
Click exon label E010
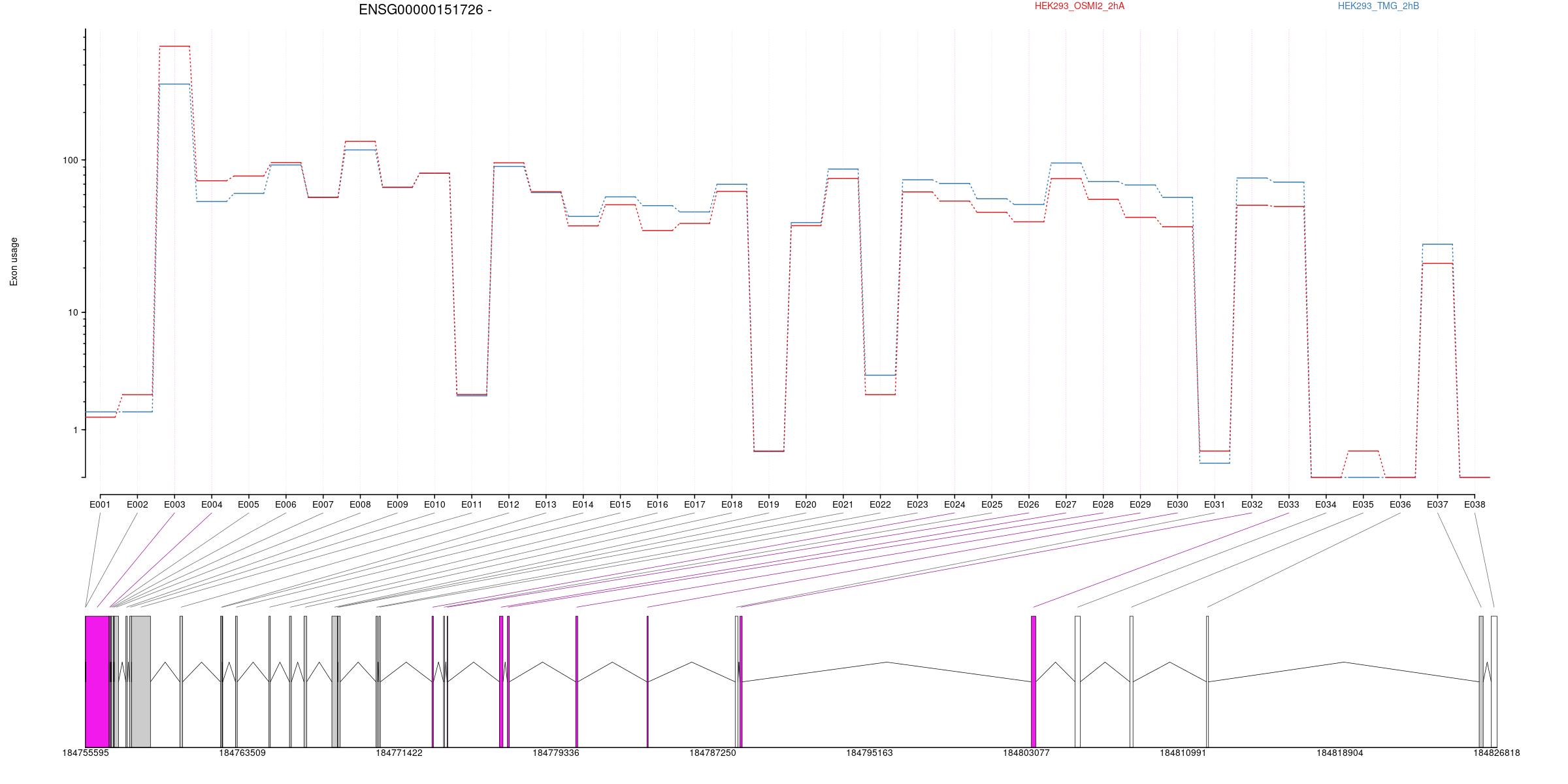[x=434, y=504]
